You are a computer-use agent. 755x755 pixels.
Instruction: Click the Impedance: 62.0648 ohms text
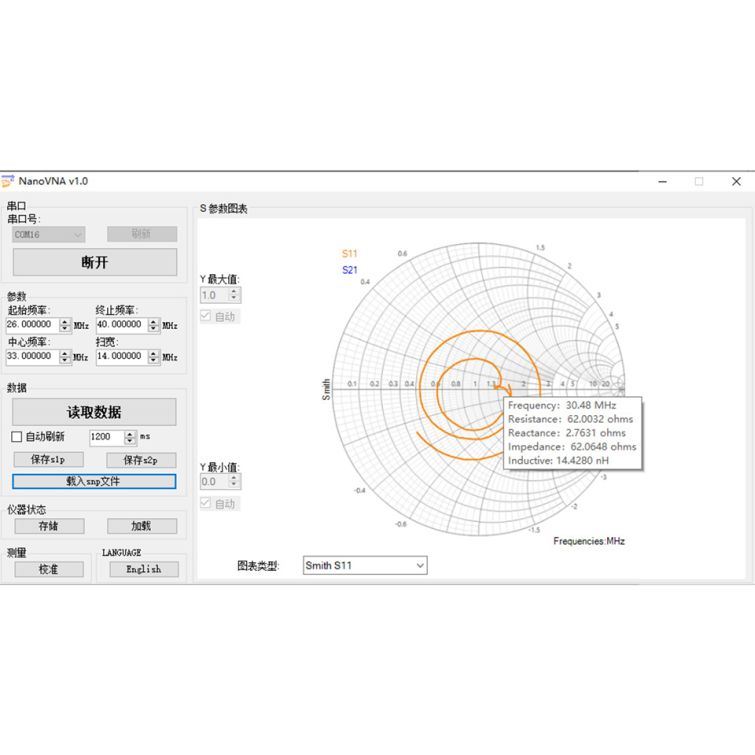[572, 447]
